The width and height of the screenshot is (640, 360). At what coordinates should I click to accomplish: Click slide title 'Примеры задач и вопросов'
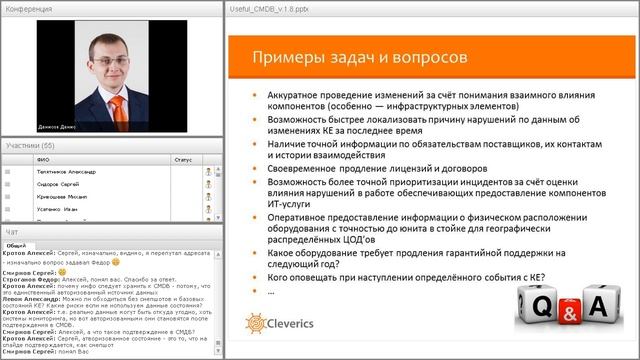(360, 57)
